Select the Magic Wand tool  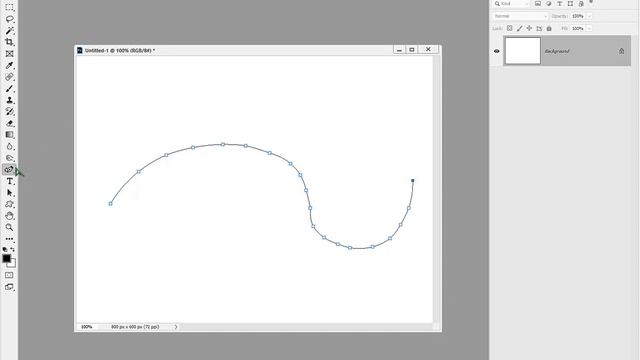tap(9, 31)
